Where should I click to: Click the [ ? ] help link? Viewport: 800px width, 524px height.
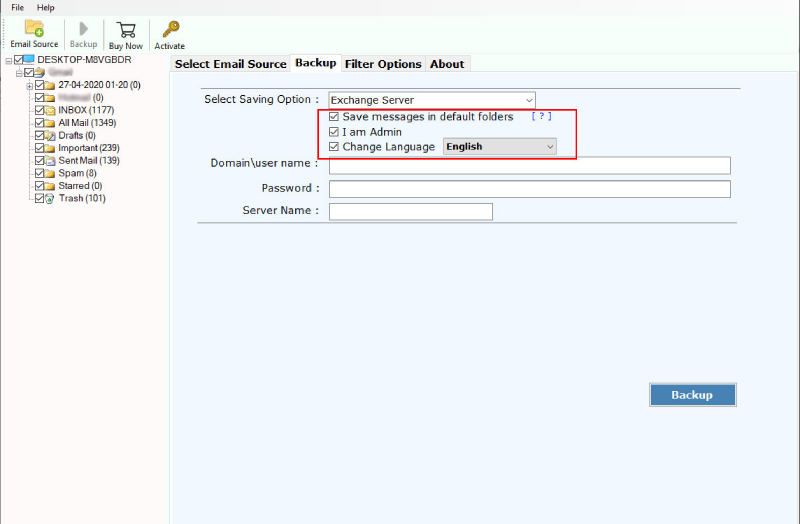(541, 116)
